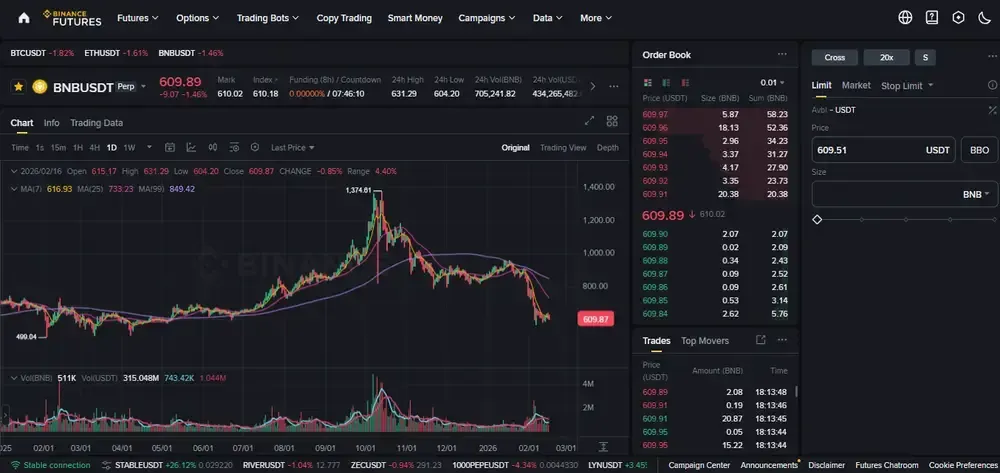This screenshot has height=473, width=1000.
Task: Open the candlestick chart style icon
Action: tap(212, 147)
